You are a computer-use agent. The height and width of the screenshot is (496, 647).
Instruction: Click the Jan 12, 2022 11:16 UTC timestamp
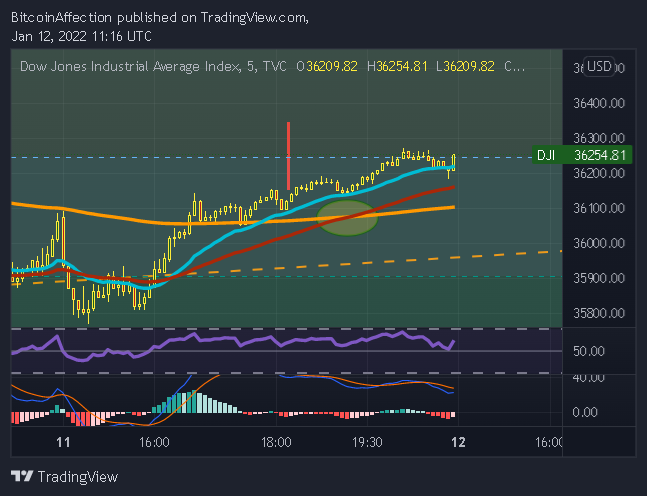pos(81,36)
